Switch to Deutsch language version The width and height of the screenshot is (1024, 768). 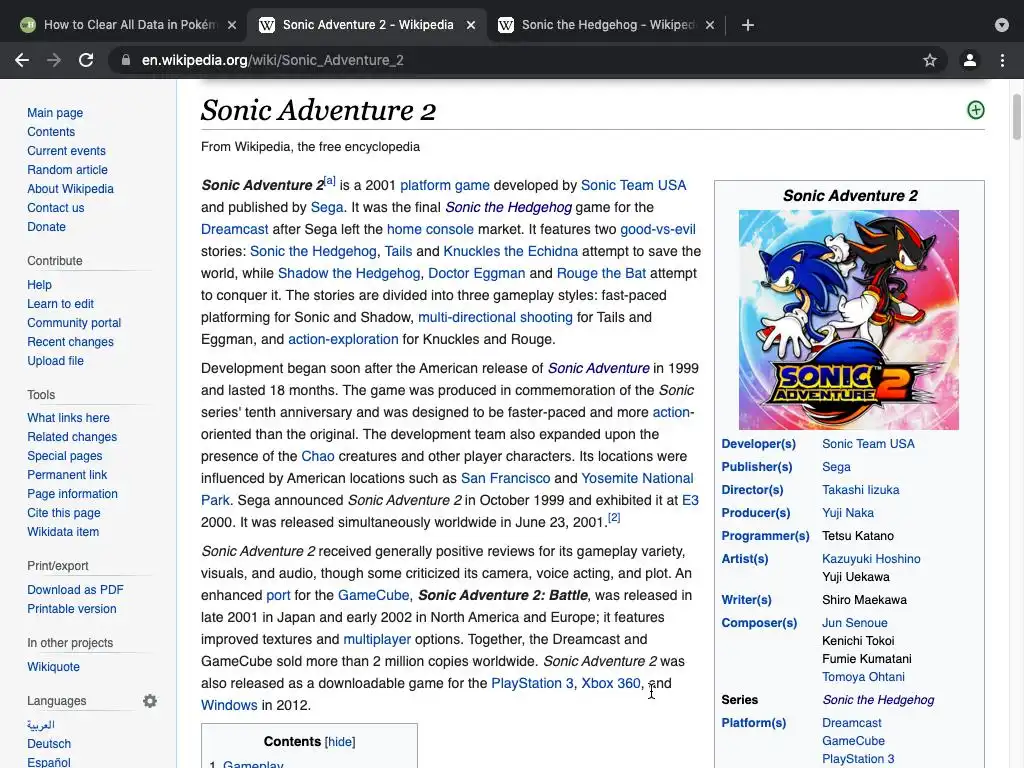point(49,743)
